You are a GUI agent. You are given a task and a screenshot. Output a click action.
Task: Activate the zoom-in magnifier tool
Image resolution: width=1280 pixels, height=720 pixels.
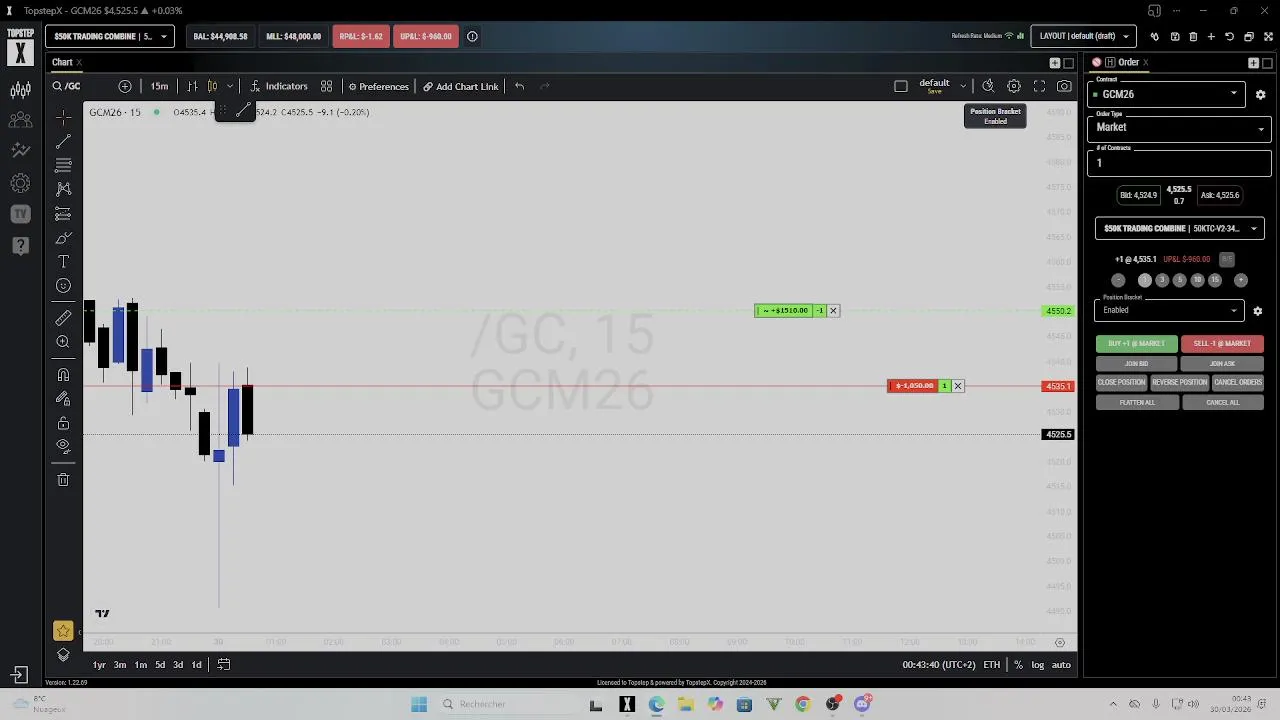coord(63,342)
